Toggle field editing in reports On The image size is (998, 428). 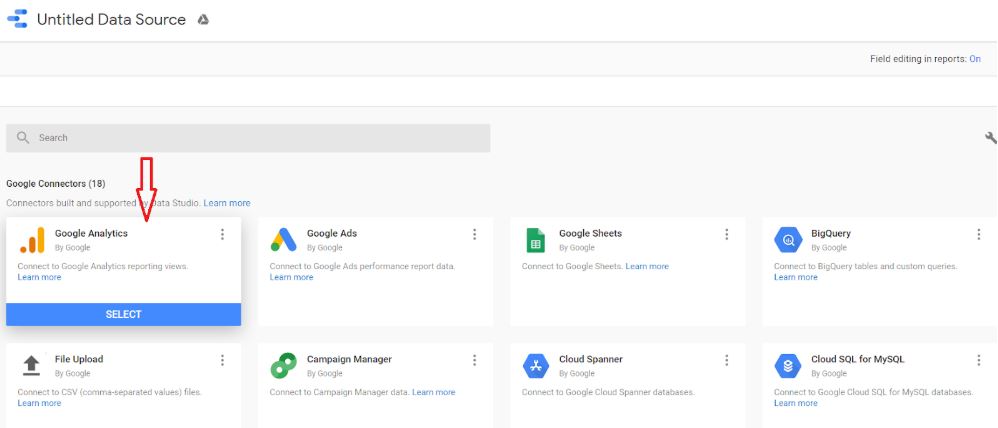pos(974,59)
